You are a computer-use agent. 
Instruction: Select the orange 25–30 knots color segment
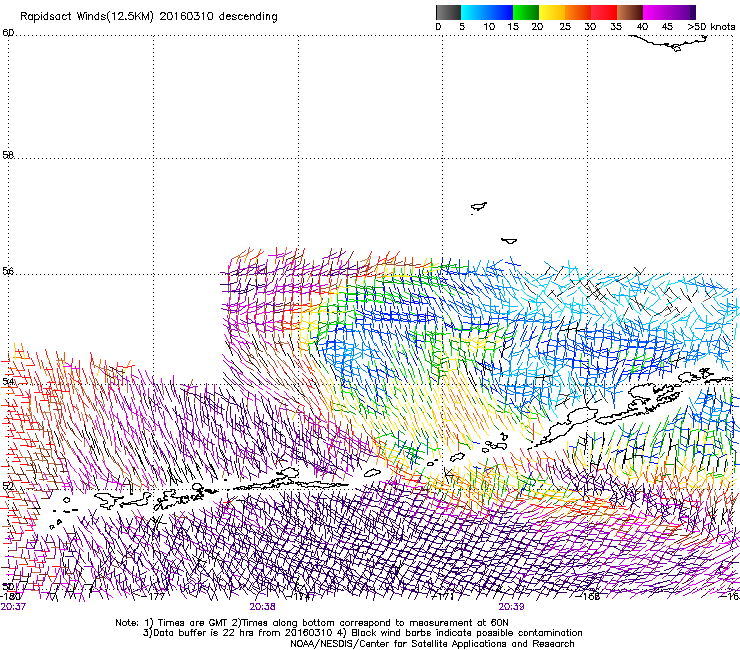[578, 12]
